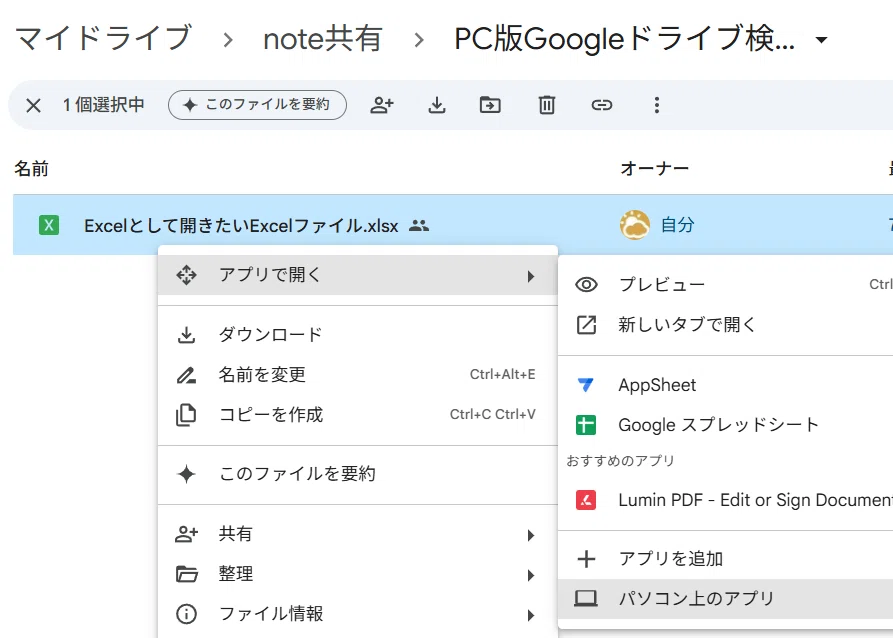Click the owner label 自分
The width and height of the screenshot is (893, 638).
677,224
